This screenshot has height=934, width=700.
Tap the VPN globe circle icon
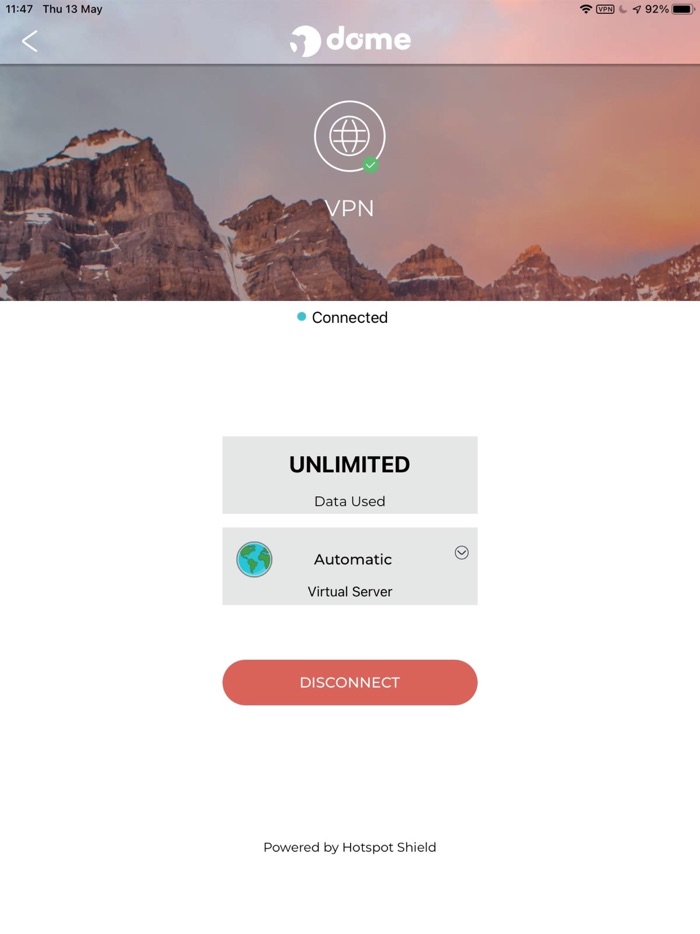(x=350, y=136)
